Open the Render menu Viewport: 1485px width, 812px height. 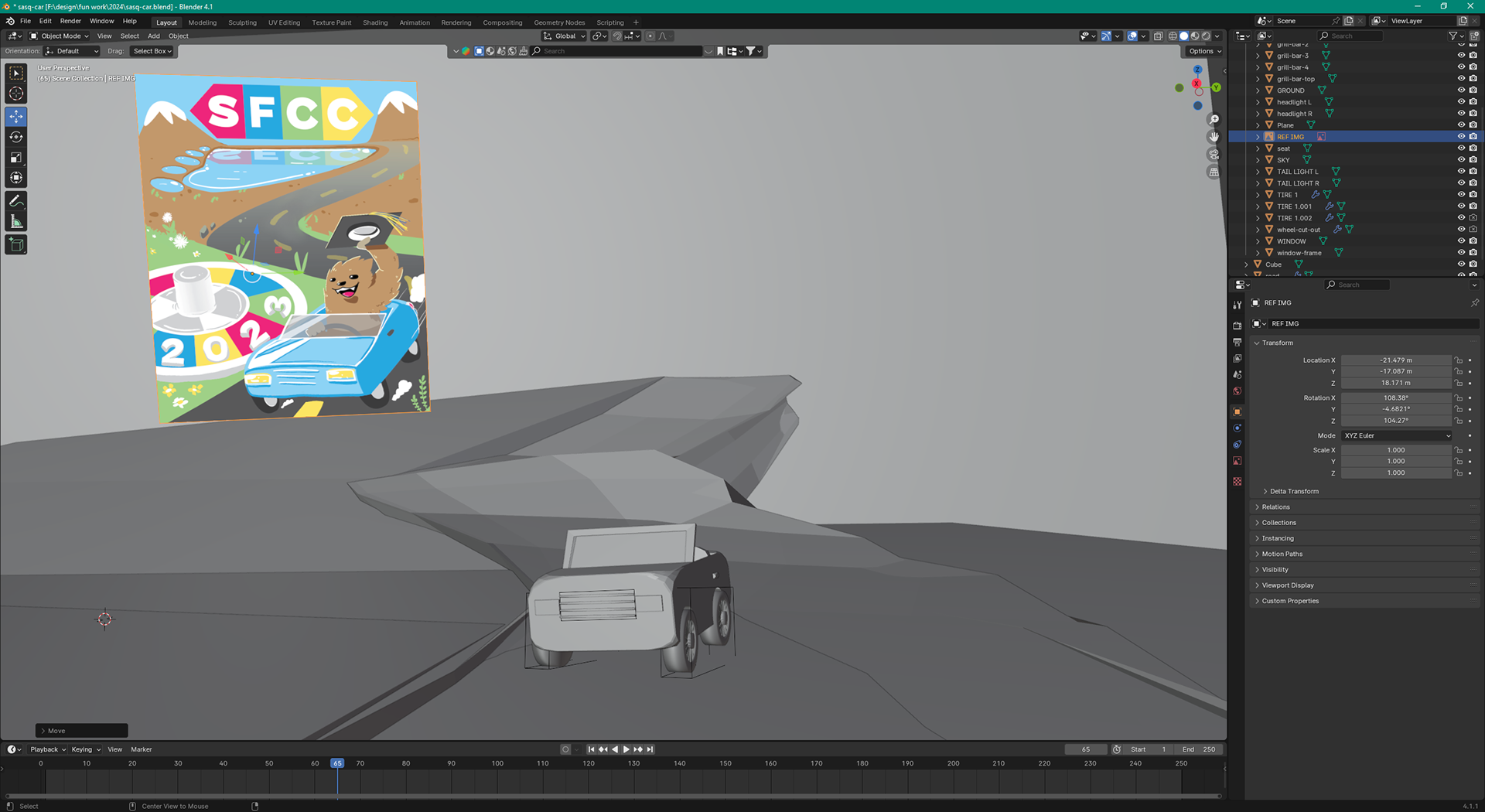point(70,22)
